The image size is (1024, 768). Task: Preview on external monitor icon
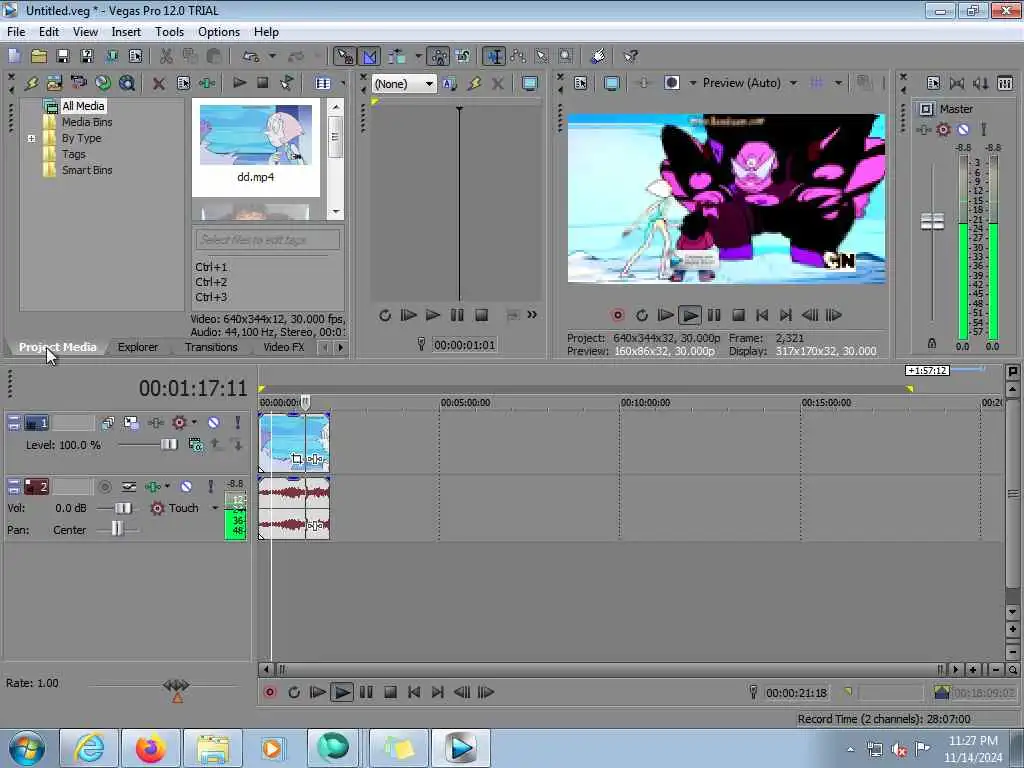point(611,83)
